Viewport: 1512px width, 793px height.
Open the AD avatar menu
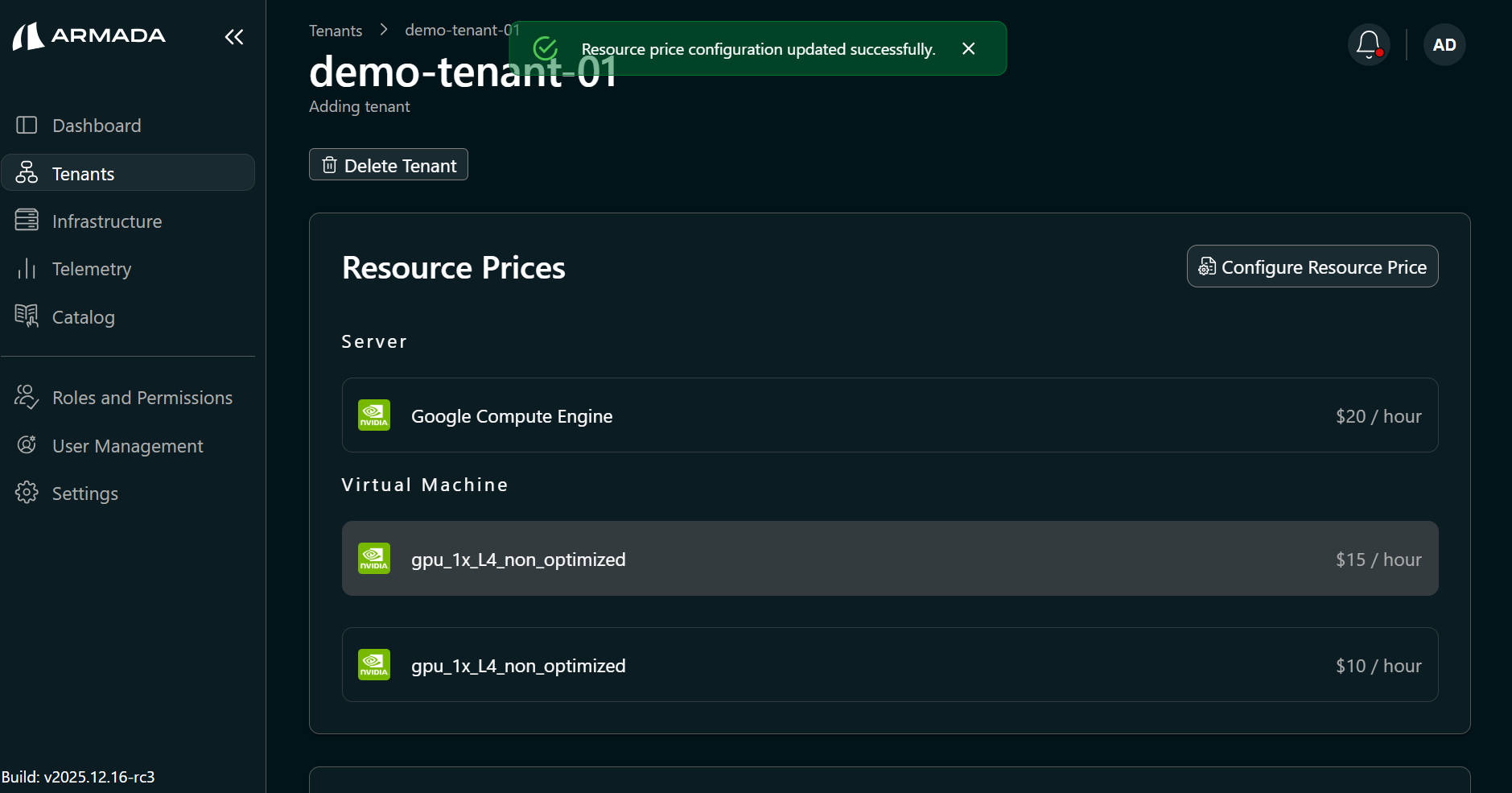[1443, 44]
